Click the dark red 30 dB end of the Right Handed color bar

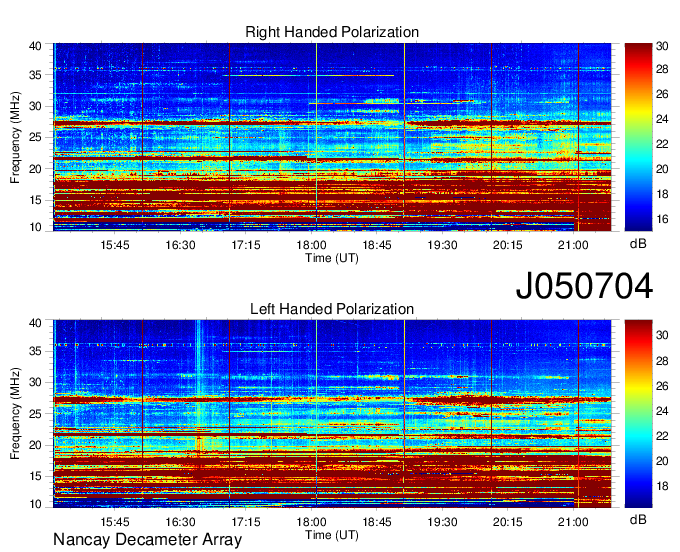coord(638,47)
